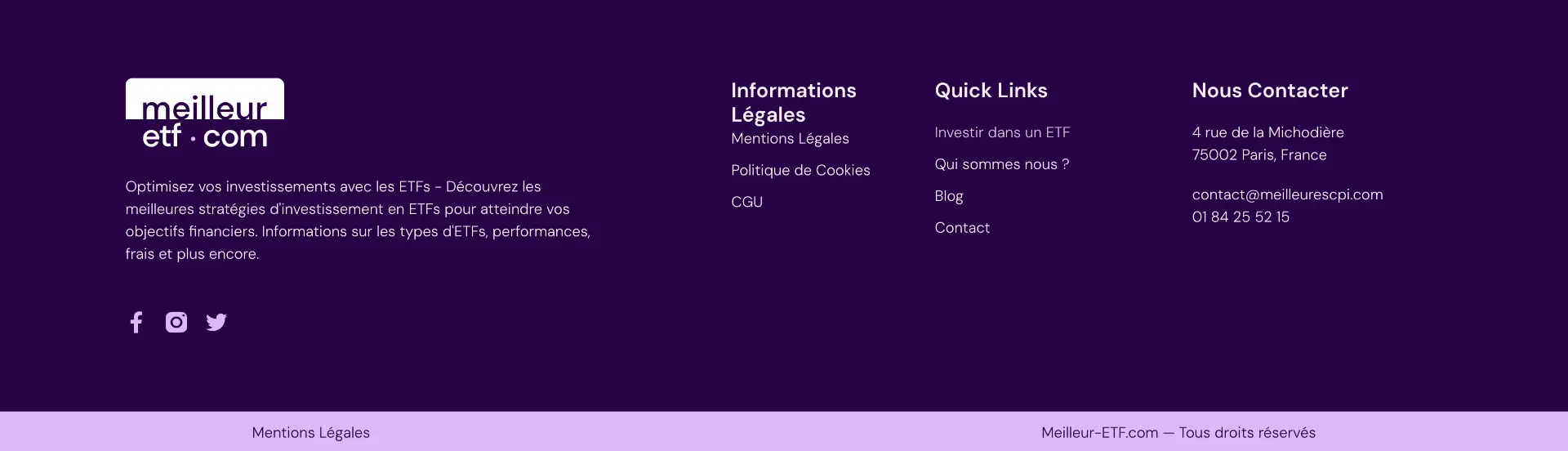Image resolution: width=1568 pixels, height=451 pixels.
Task: Open the Contact quick link
Action: pos(962,228)
